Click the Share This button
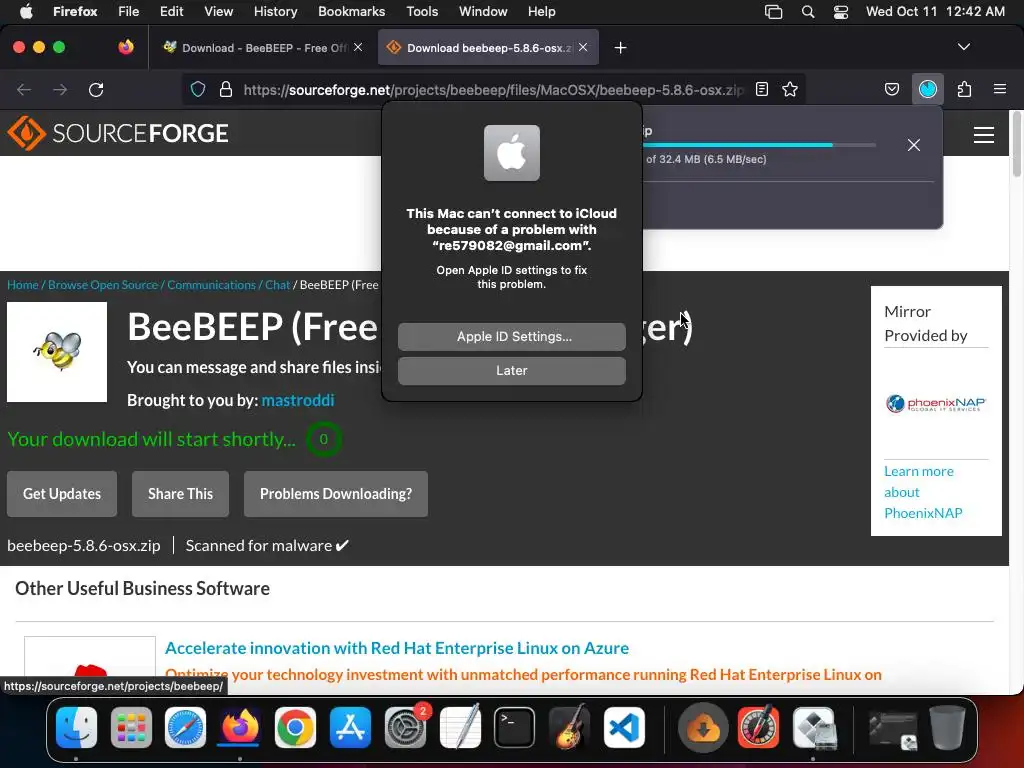The image size is (1024, 768). pos(180,494)
